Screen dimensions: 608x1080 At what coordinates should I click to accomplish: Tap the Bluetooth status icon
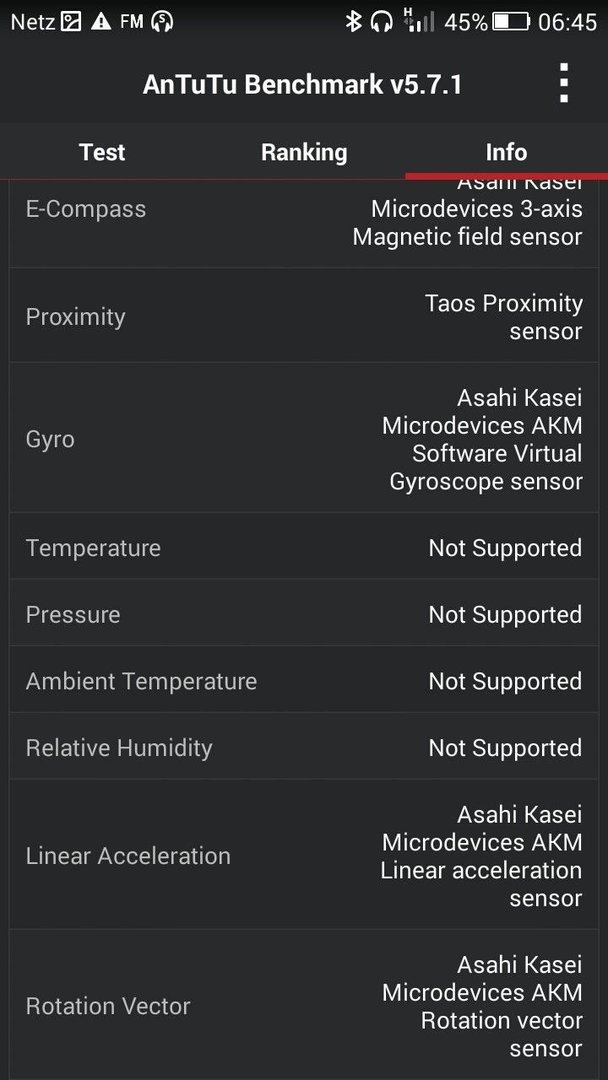pyautogui.click(x=354, y=22)
